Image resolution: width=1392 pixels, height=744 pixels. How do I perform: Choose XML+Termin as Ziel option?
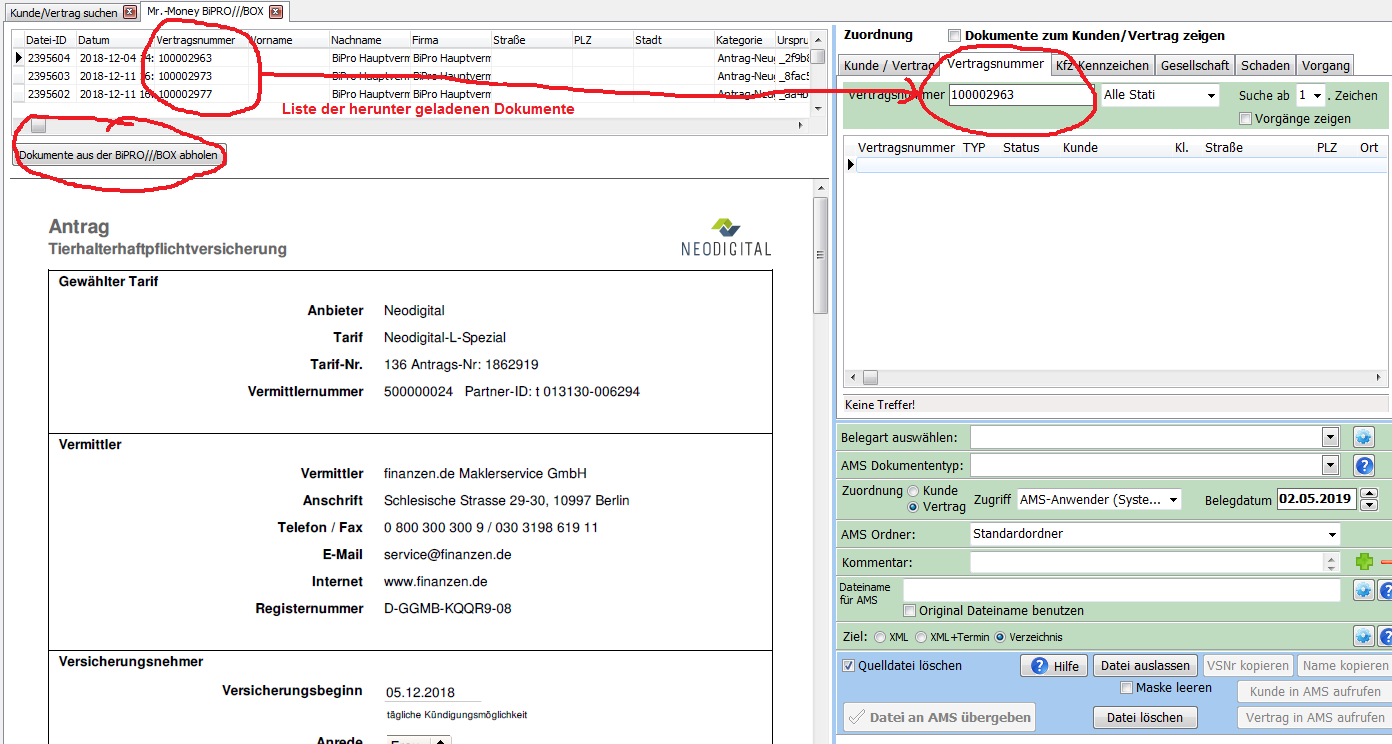pos(921,637)
